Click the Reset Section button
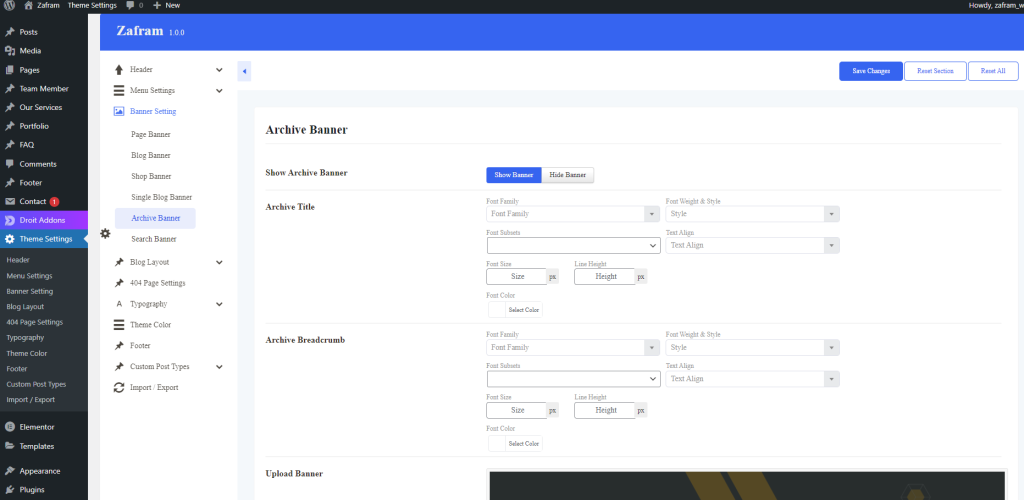This screenshot has height=500, width=1024. [935, 71]
